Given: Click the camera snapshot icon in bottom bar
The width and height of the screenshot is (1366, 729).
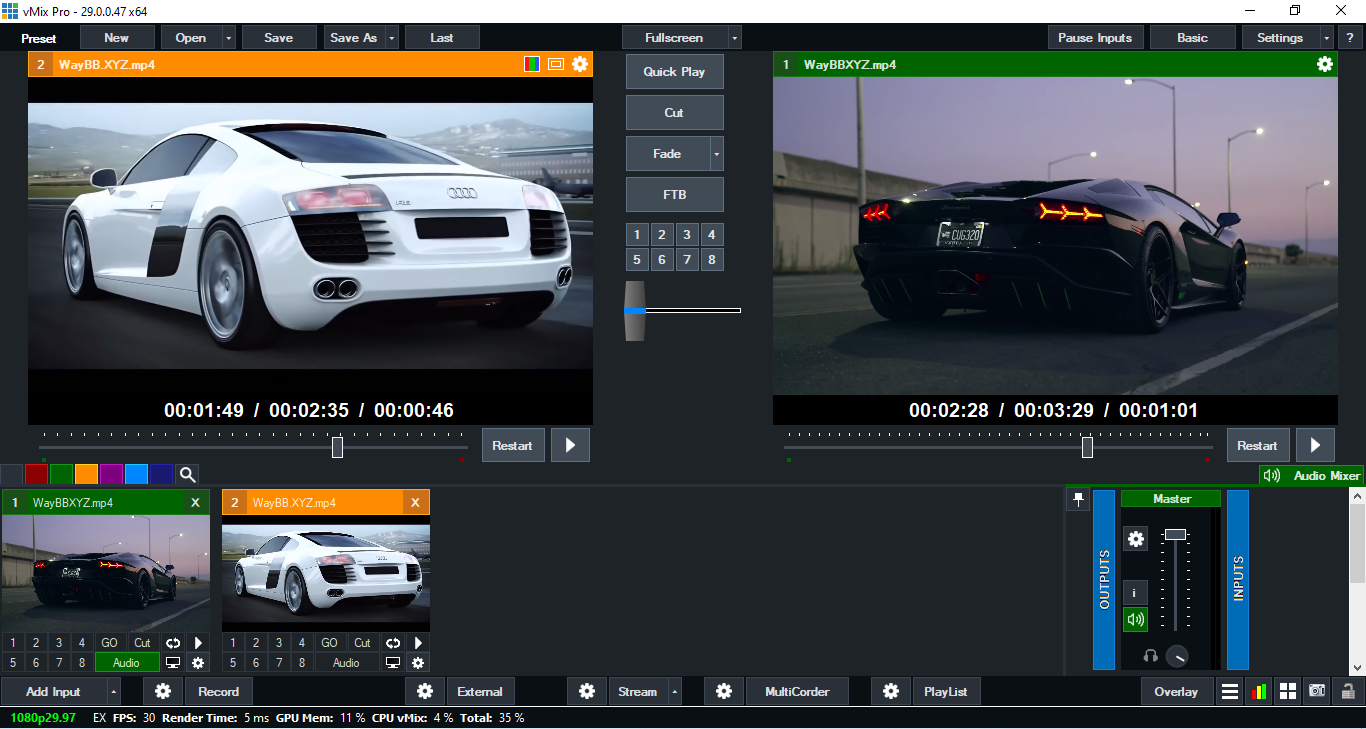Looking at the screenshot, I should coord(1317,691).
